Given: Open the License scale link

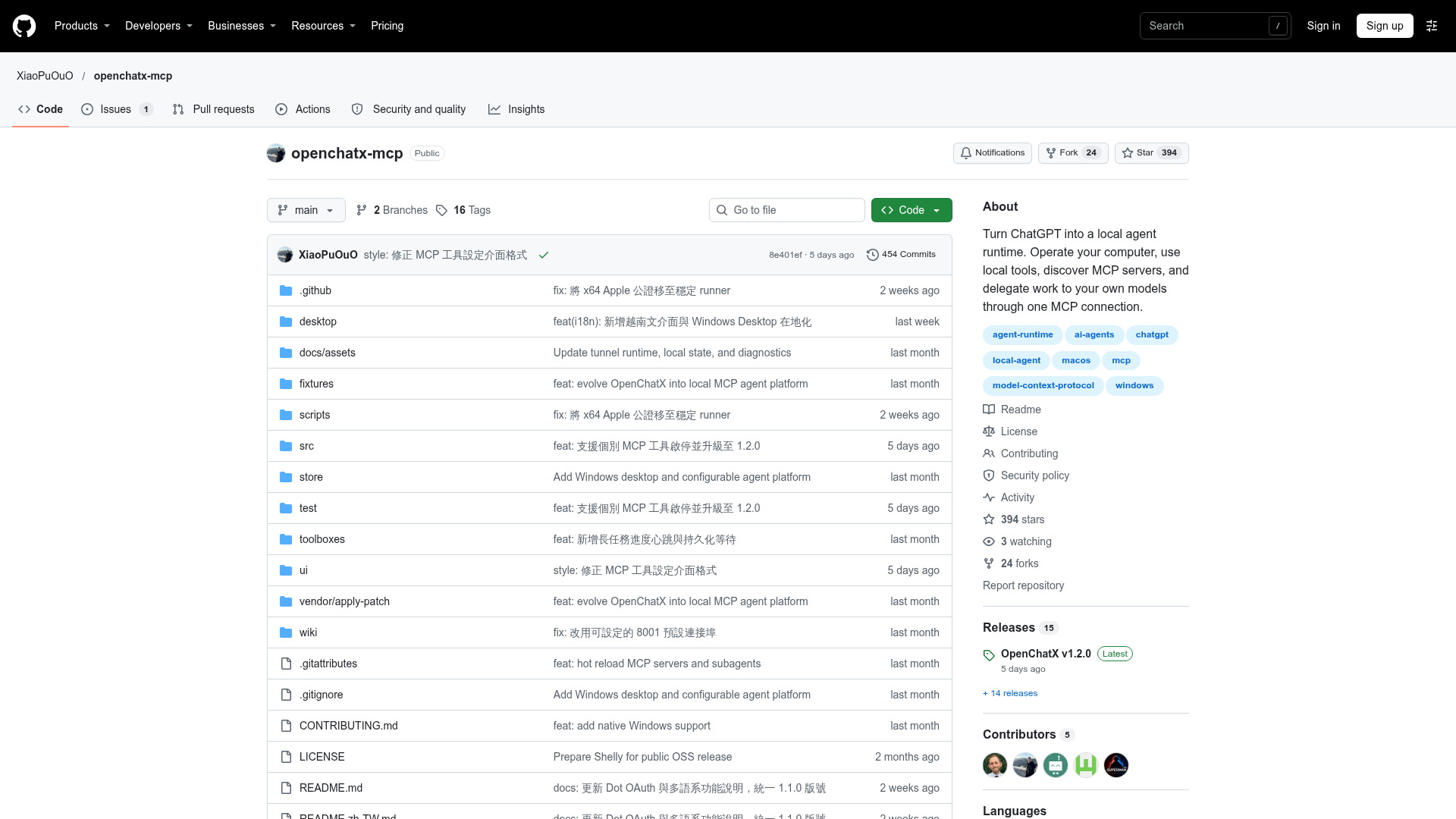Looking at the screenshot, I should pos(1010,431).
